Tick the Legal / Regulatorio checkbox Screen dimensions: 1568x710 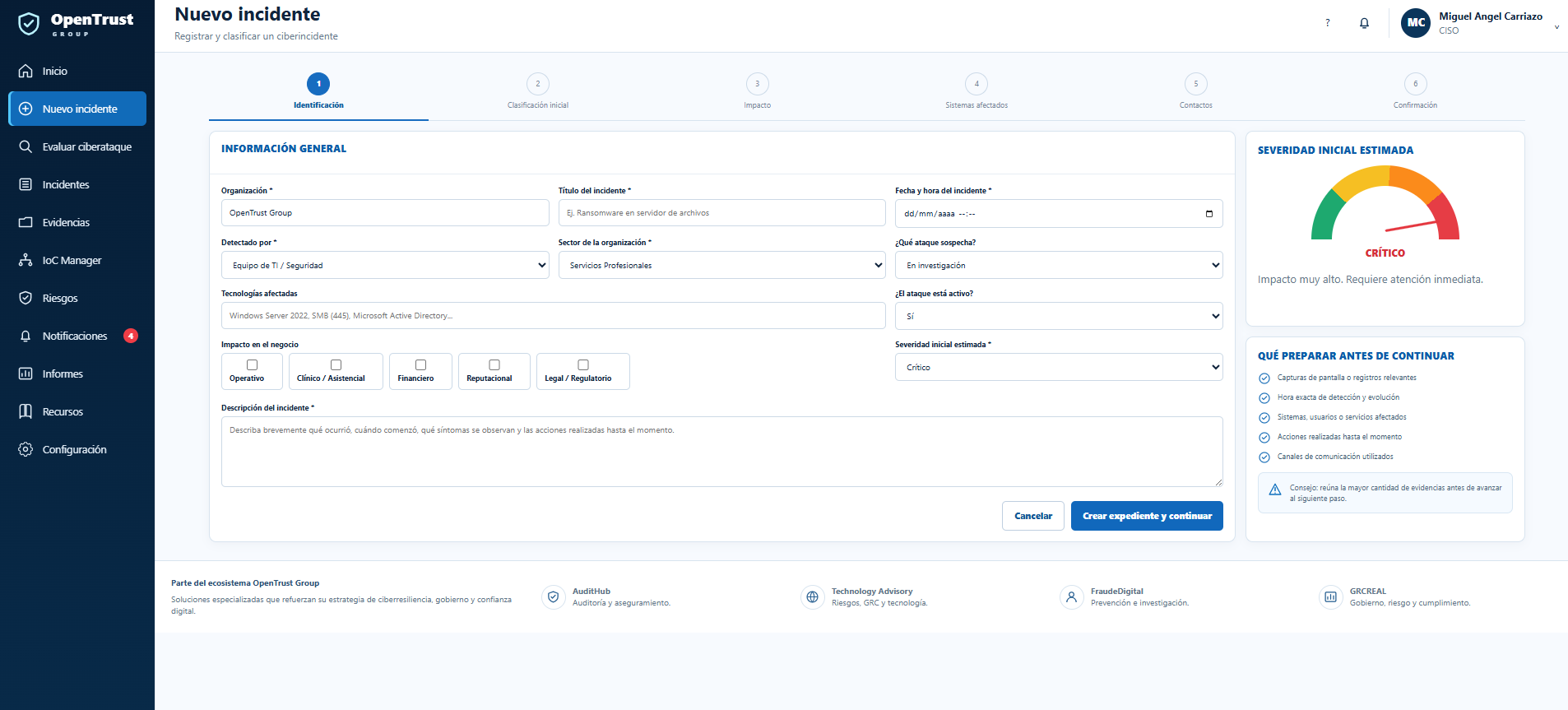tap(583, 364)
